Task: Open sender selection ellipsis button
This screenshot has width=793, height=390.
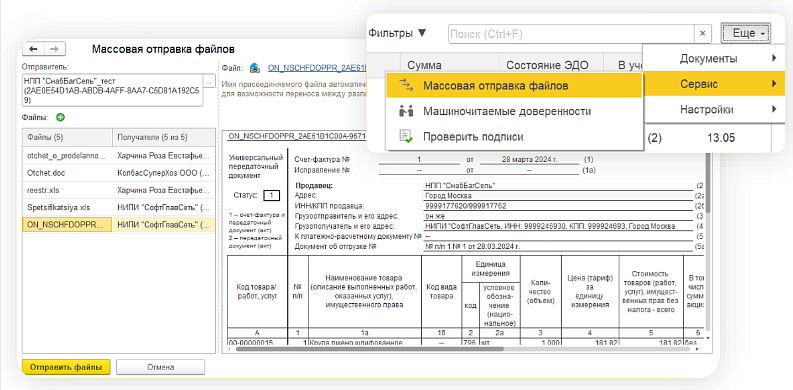Action: coord(209,81)
